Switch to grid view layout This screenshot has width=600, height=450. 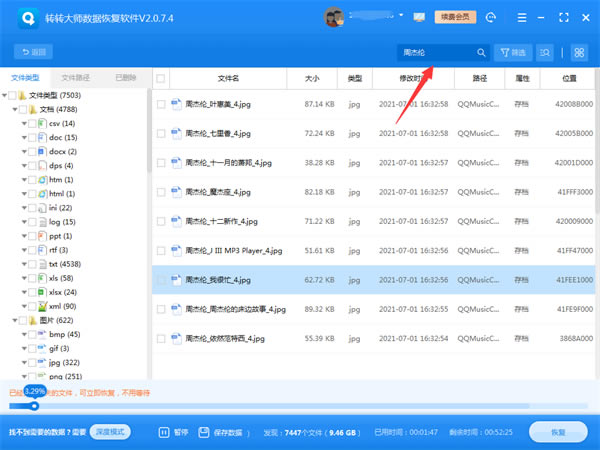(x=579, y=52)
